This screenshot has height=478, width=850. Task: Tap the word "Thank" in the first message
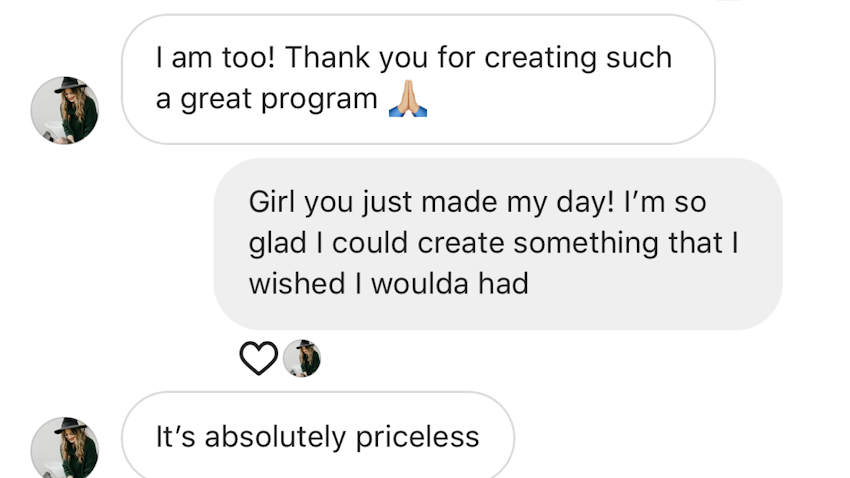click(327, 58)
